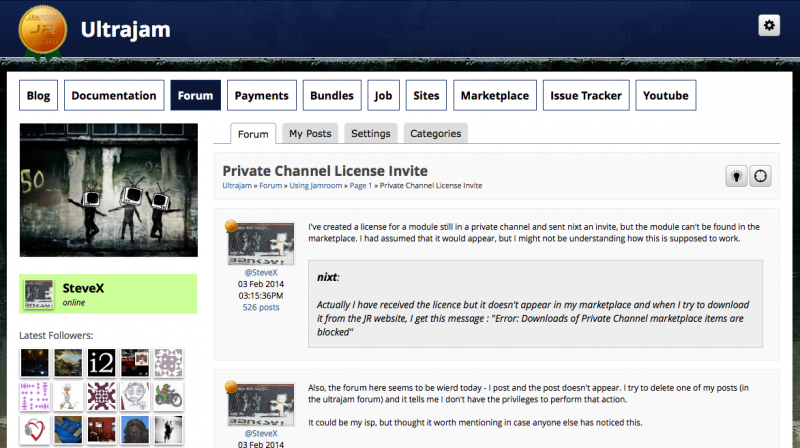Open the dark red collage follower avatar

[135, 363]
